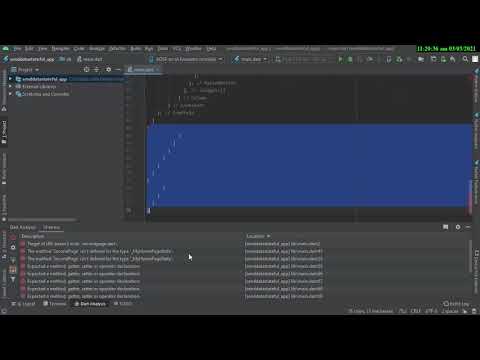480x360 pixels.
Task: Open the Project view type dropdown
Action: click(25, 70)
